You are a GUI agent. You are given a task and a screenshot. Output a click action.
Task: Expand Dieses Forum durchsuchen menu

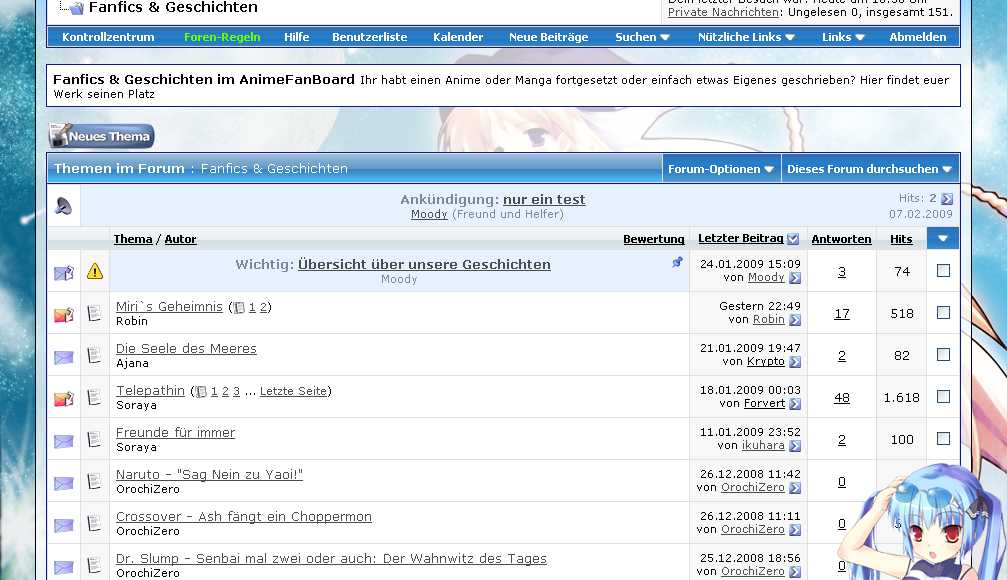pyautogui.click(x=869, y=169)
